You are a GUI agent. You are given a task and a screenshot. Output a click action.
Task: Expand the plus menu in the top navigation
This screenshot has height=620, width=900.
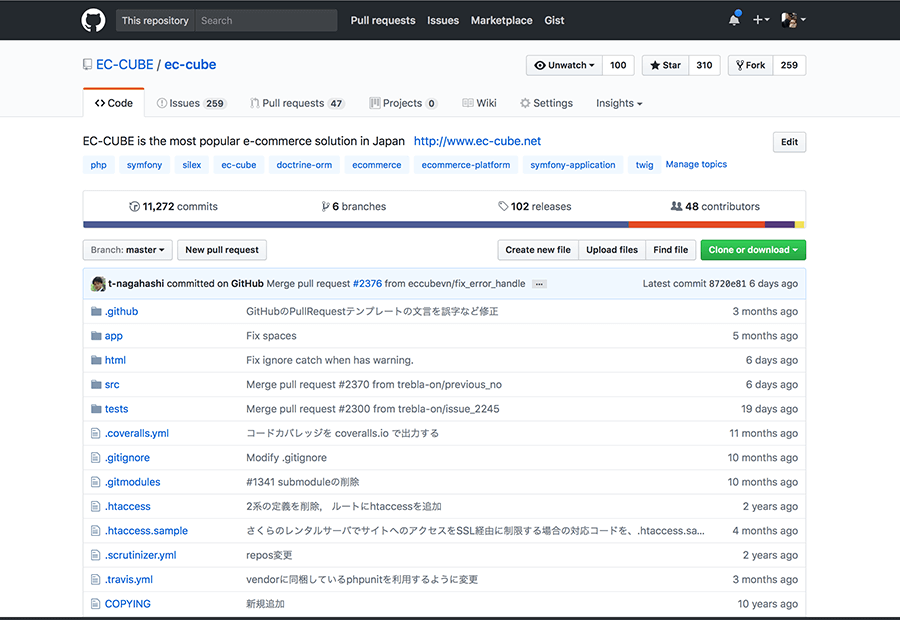(761, 19)
